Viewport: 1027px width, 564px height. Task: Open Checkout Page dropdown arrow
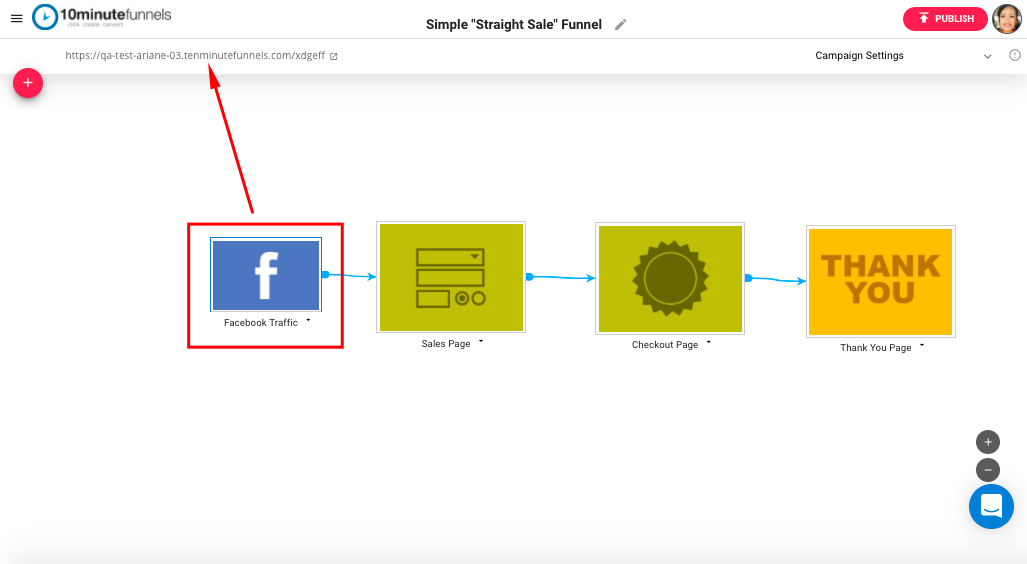[x=709, y=343]
